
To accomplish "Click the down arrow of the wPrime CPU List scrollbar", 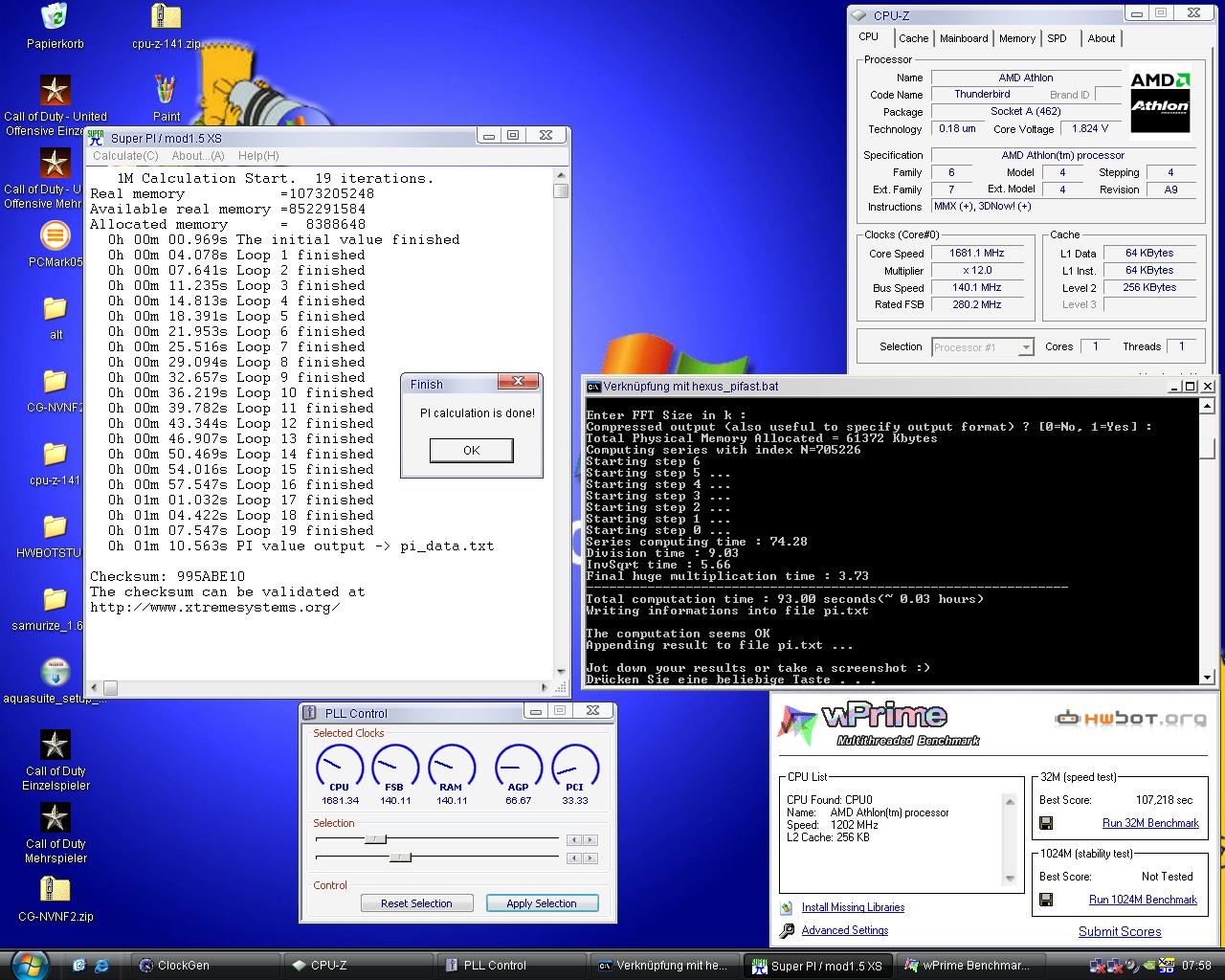I will [1009, 878].
